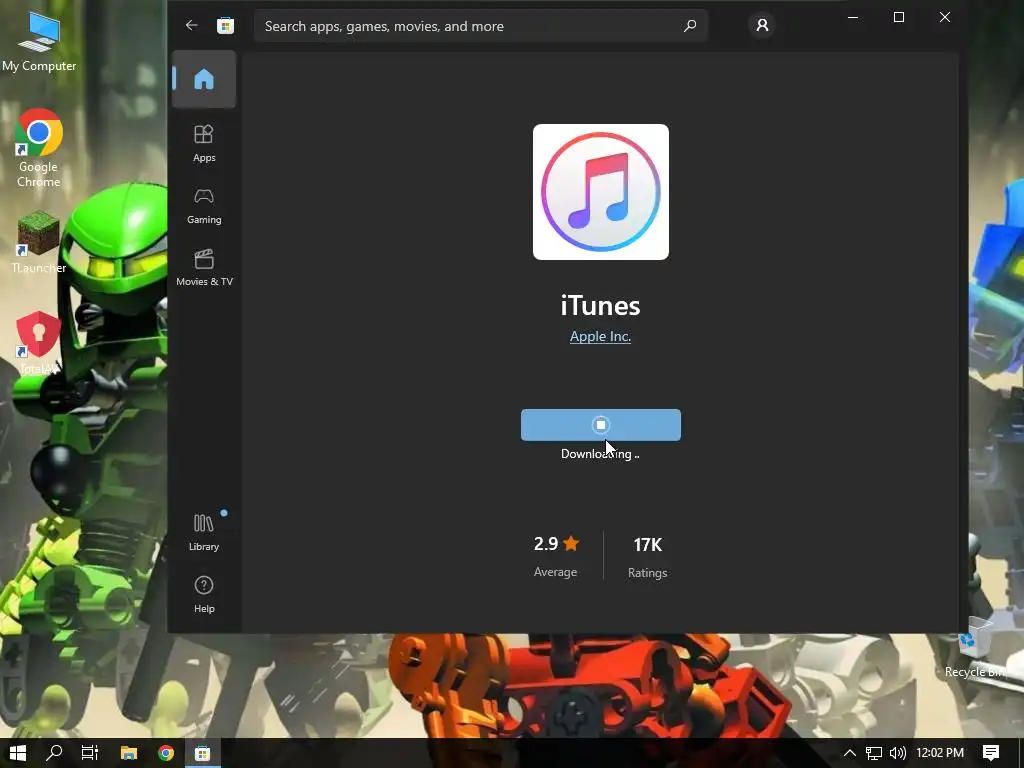Open the Apps section in sidebar

click(204, 143)
